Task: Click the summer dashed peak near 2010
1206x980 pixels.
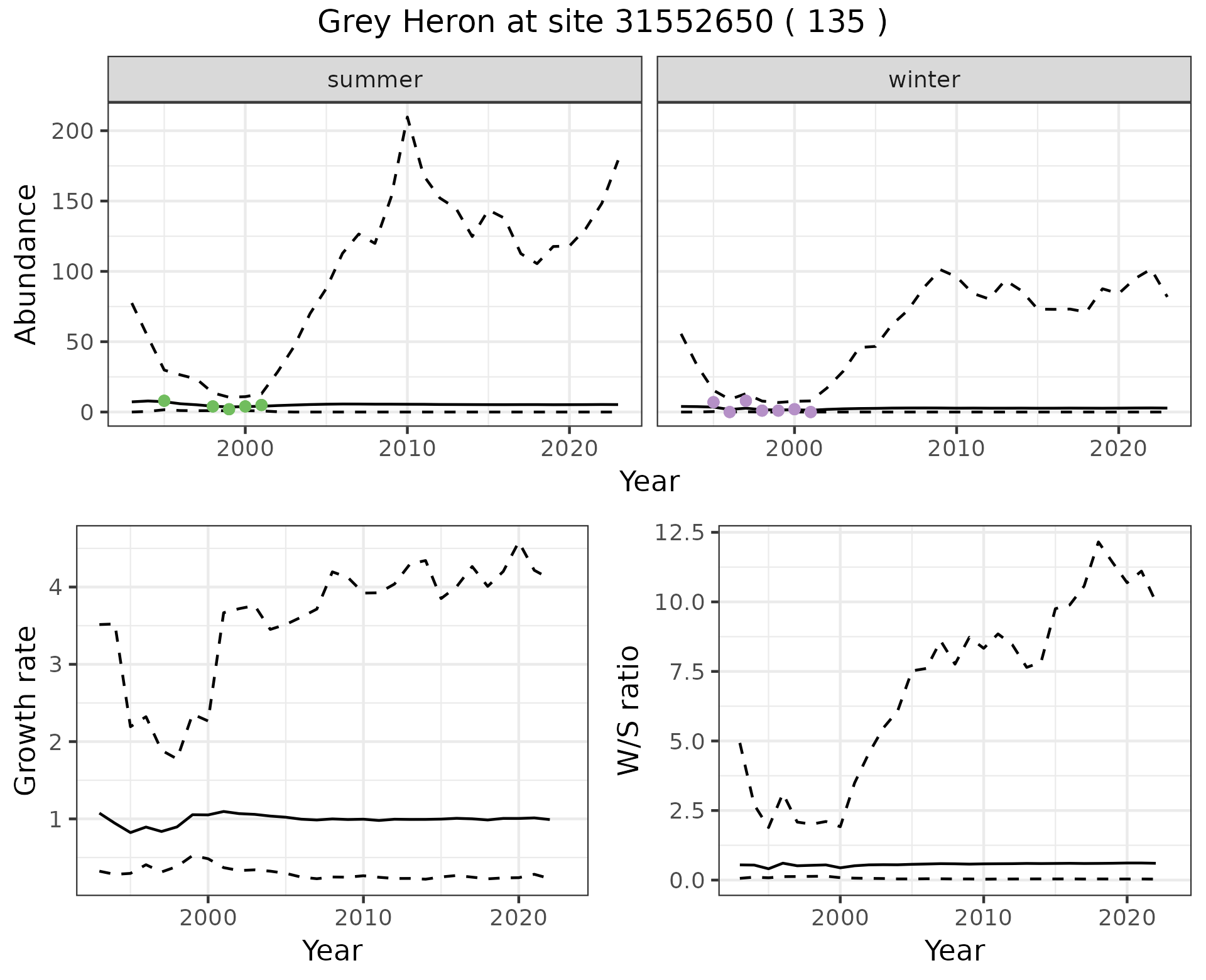Action: (408, 117)
